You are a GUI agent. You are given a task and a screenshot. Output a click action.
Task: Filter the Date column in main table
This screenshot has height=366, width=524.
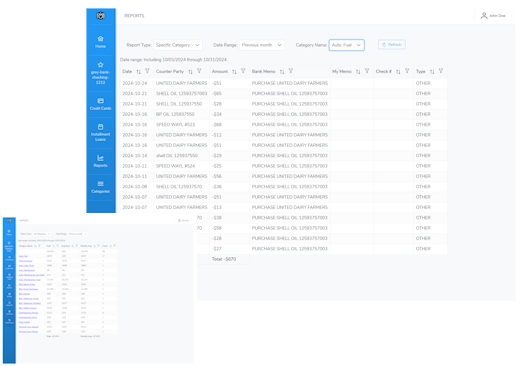pos(147,71)
